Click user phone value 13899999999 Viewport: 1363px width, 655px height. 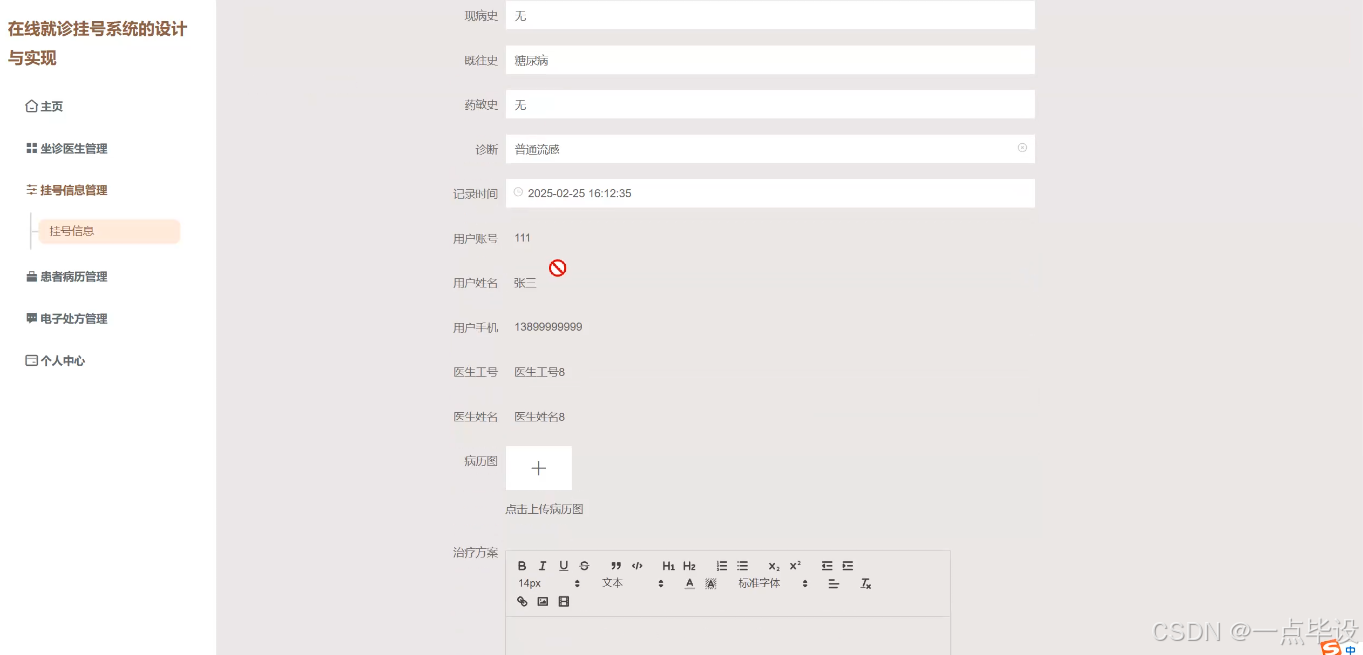coord(548,327)
